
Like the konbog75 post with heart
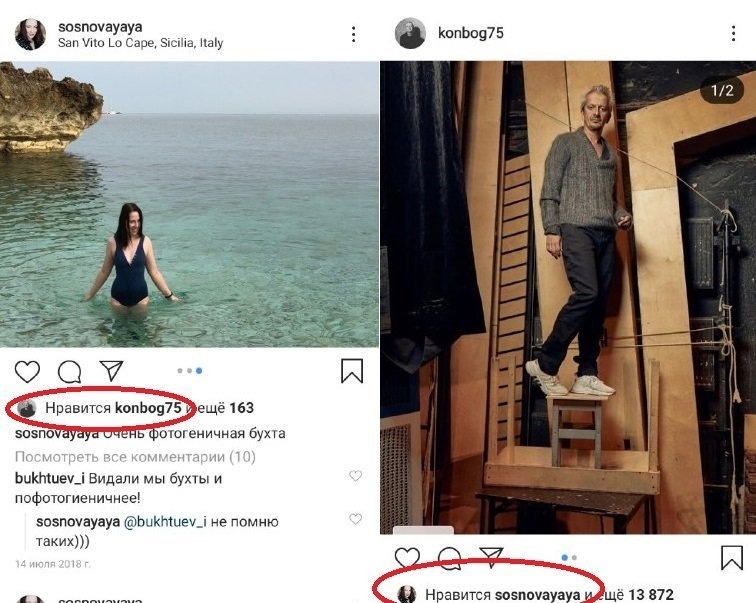point(407,558)
